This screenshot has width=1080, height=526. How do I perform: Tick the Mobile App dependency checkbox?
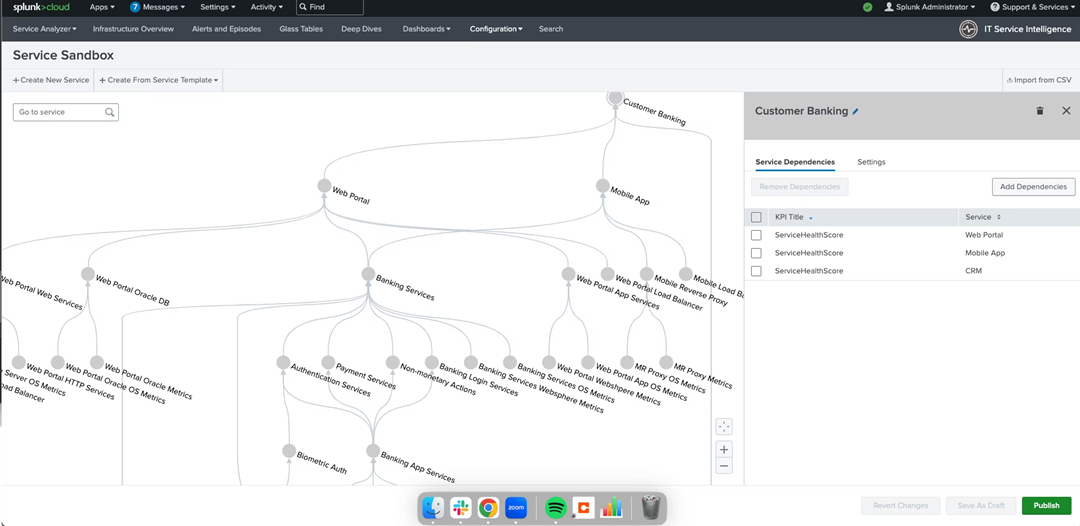[x=756, y=253]
